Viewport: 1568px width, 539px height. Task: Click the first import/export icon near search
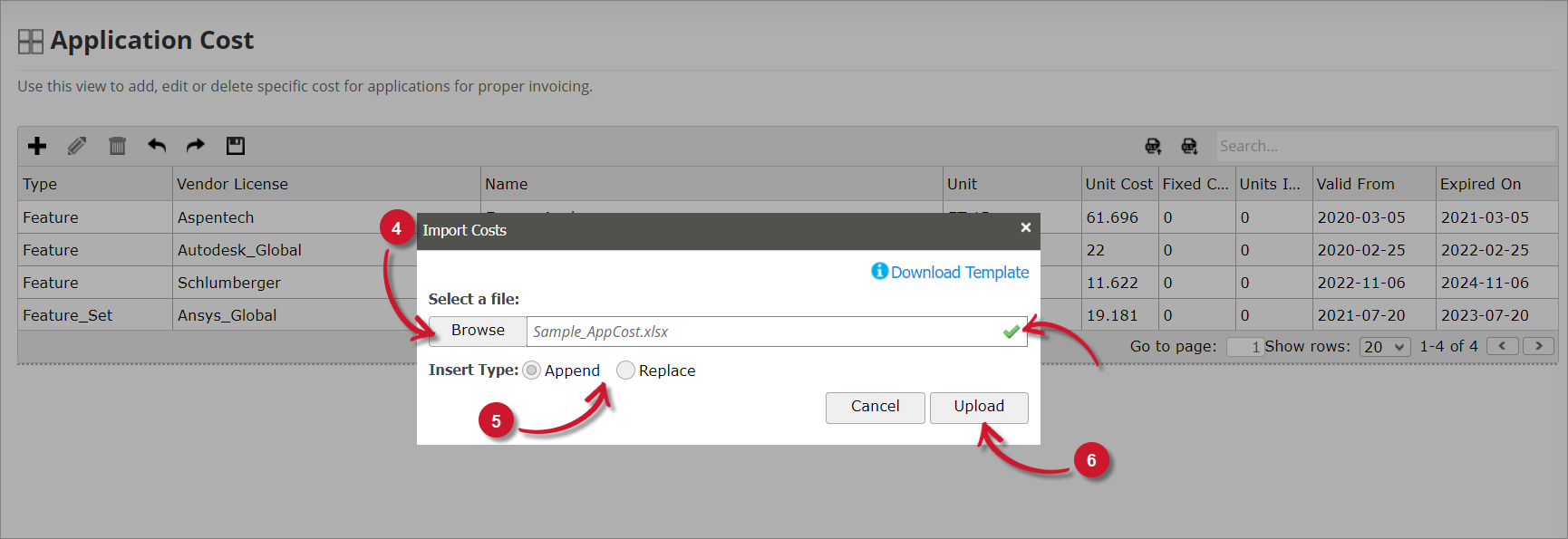(1153, 146)
